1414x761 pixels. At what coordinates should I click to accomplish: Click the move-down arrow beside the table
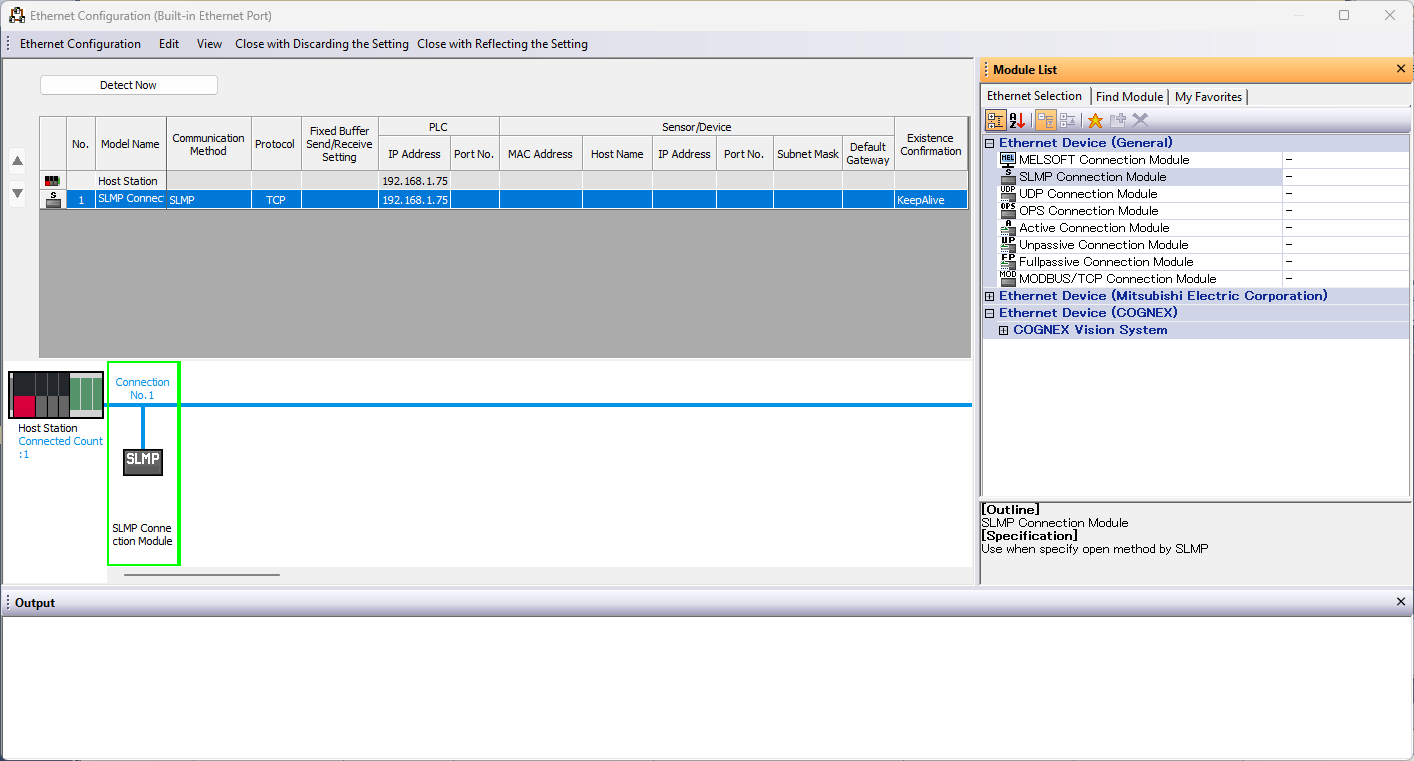[17, 194]
